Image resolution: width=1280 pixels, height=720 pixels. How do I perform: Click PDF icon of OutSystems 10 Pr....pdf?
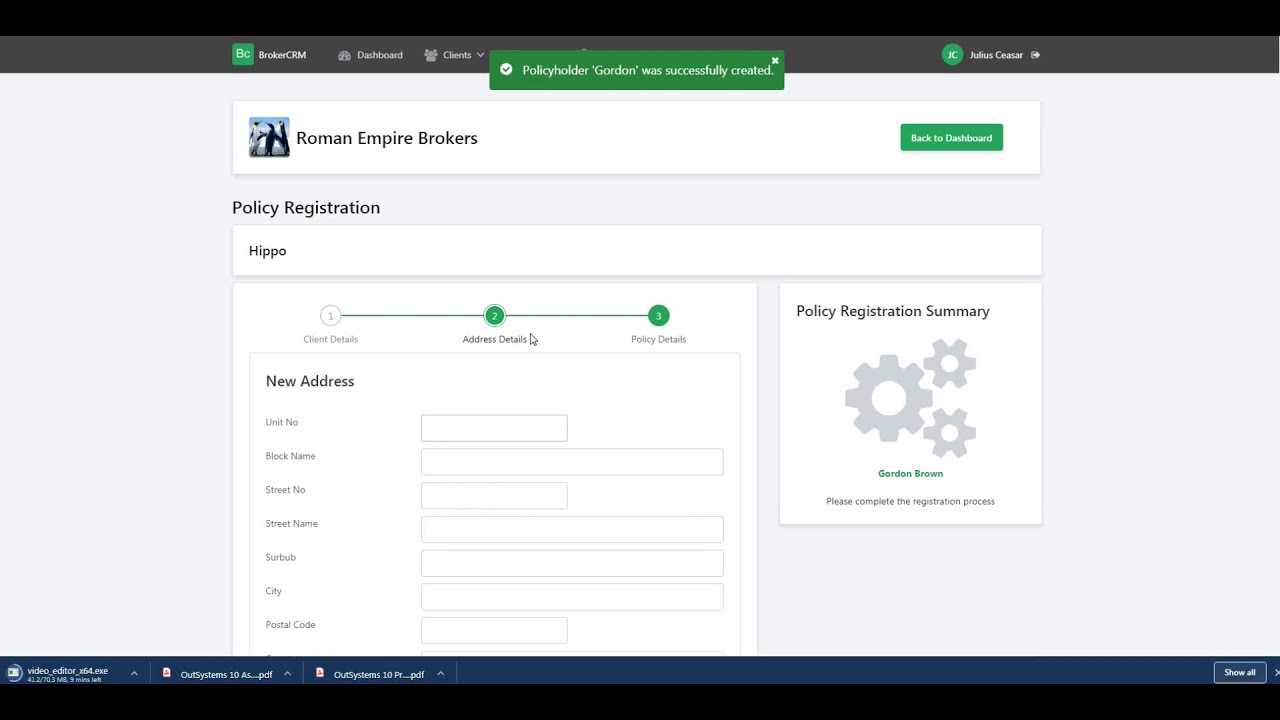pos(320,674)
